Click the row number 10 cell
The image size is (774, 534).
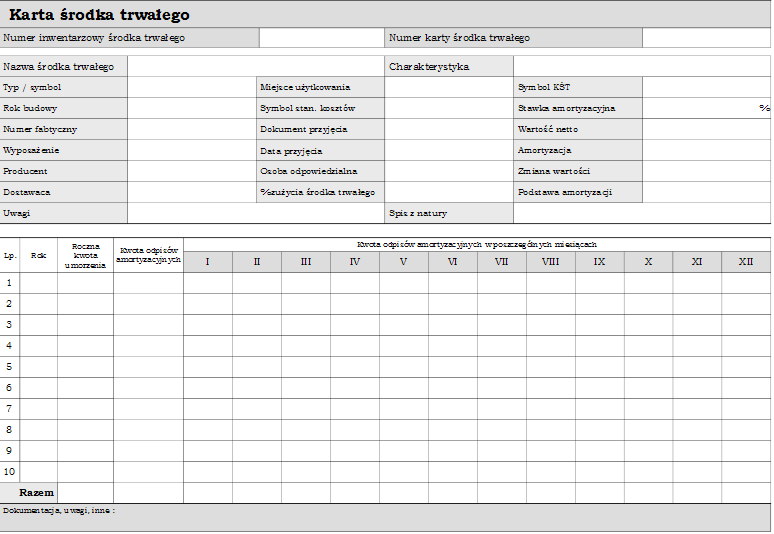[x=10, y=471]
